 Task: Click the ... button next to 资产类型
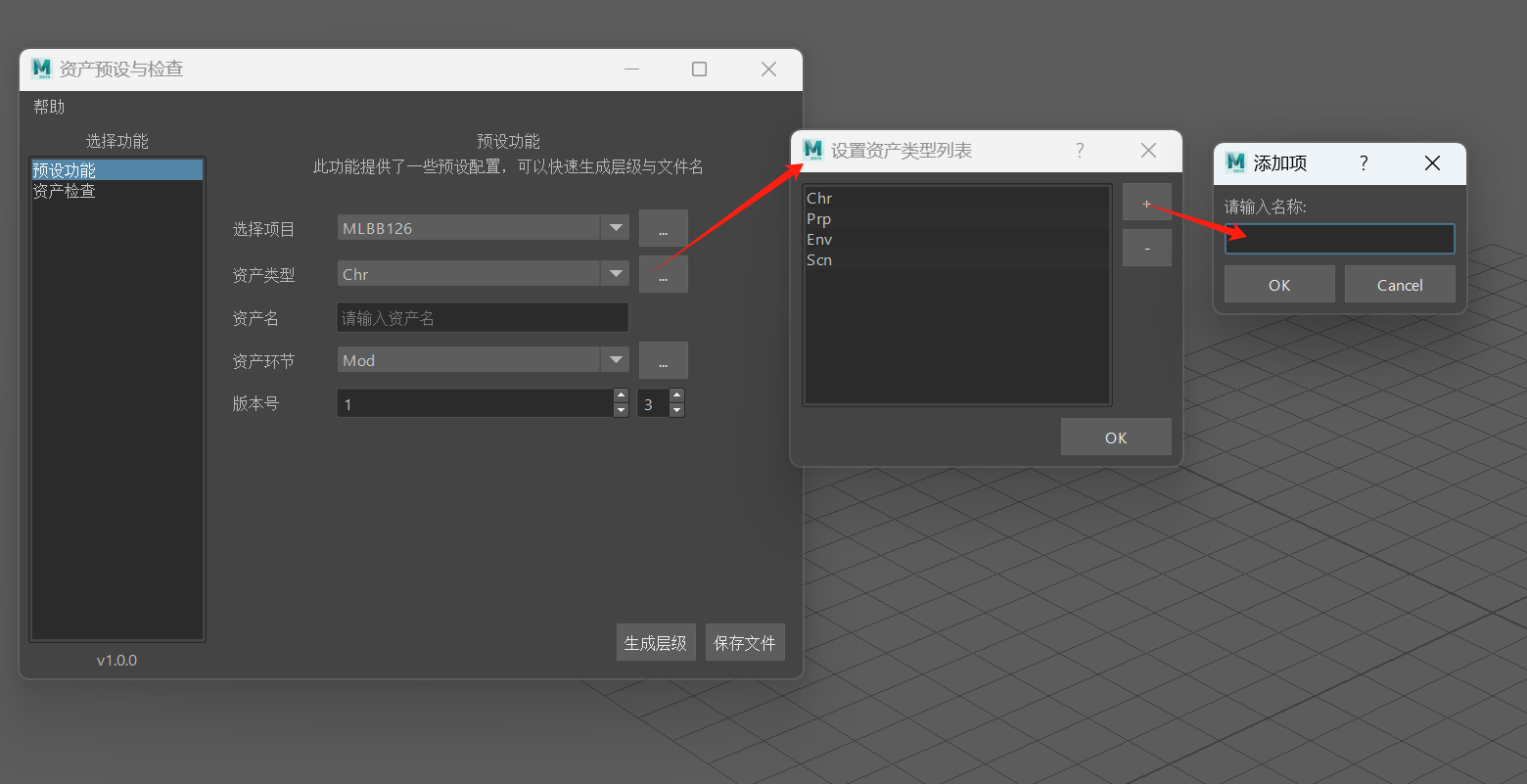(x=664, y=274)
